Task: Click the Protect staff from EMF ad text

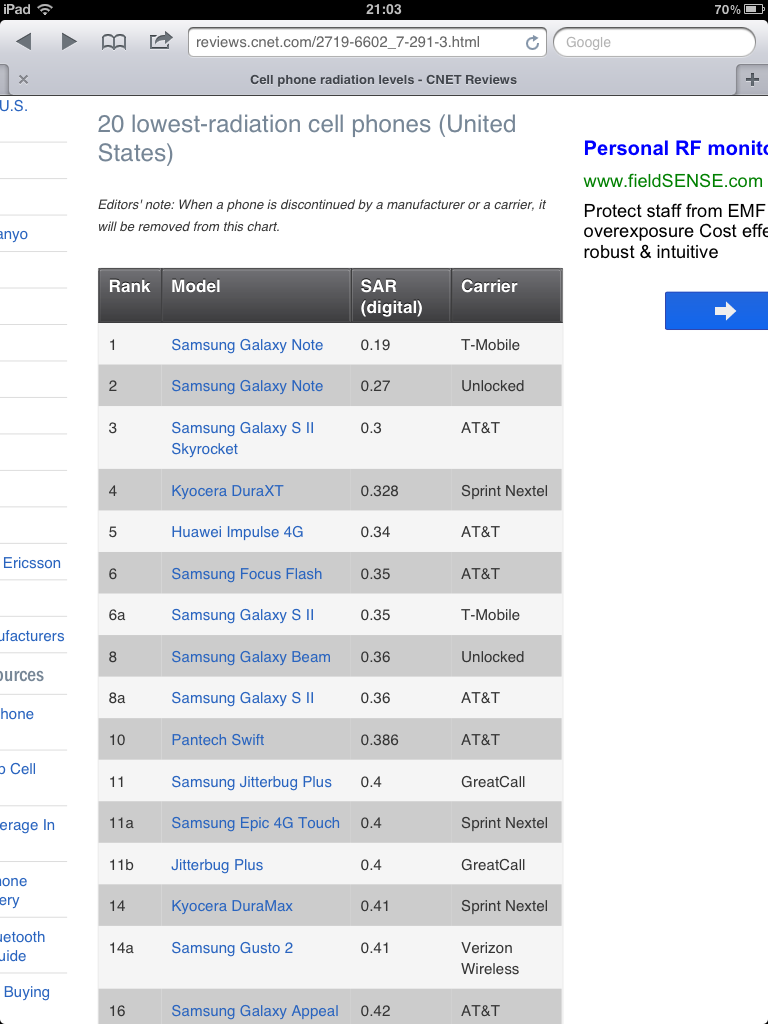Action: [x=675, y=231]
